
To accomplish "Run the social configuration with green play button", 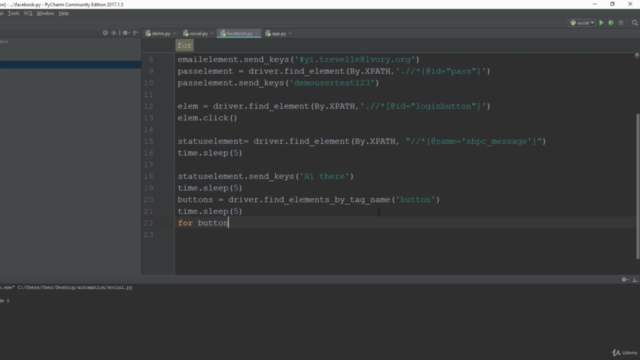I will (601, 23).
